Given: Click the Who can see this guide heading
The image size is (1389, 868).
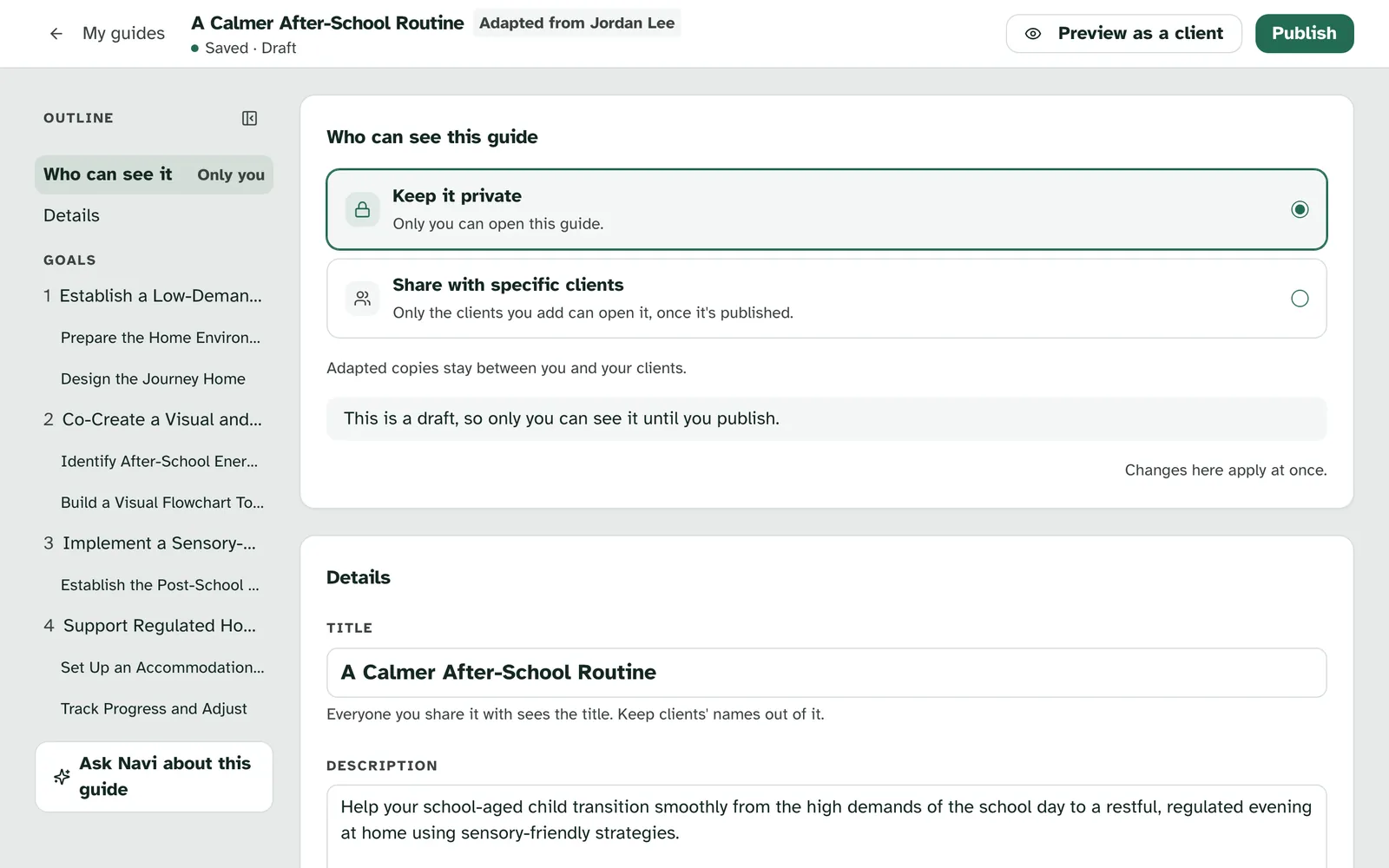Looking at the screenshot, I should coord(432,137).
